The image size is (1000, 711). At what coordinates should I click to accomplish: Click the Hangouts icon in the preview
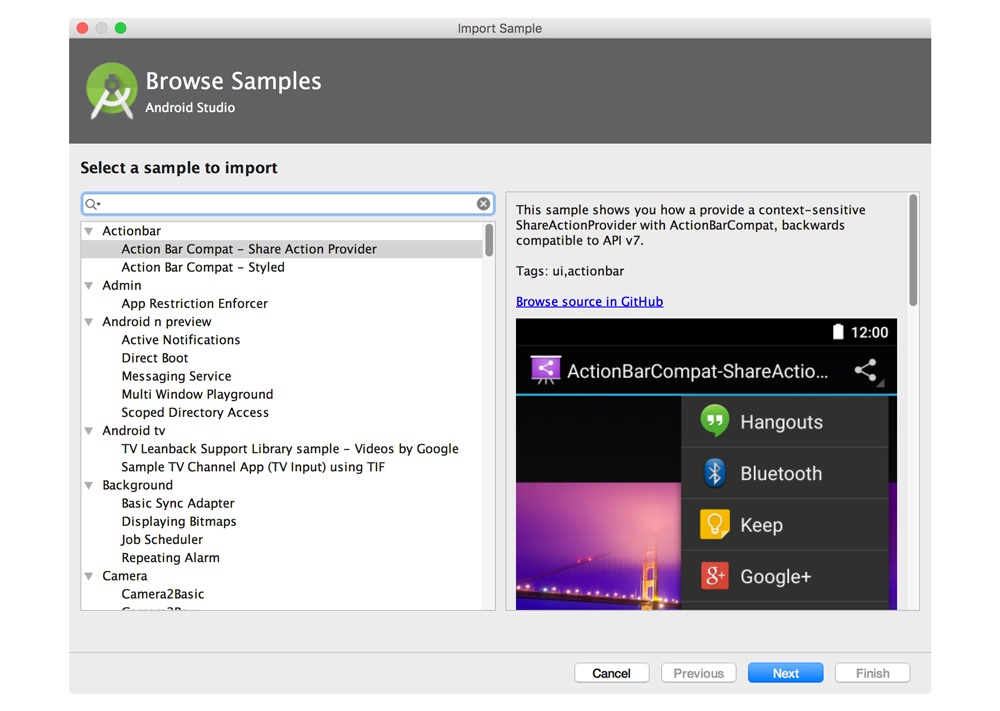(x=714, y=421)
